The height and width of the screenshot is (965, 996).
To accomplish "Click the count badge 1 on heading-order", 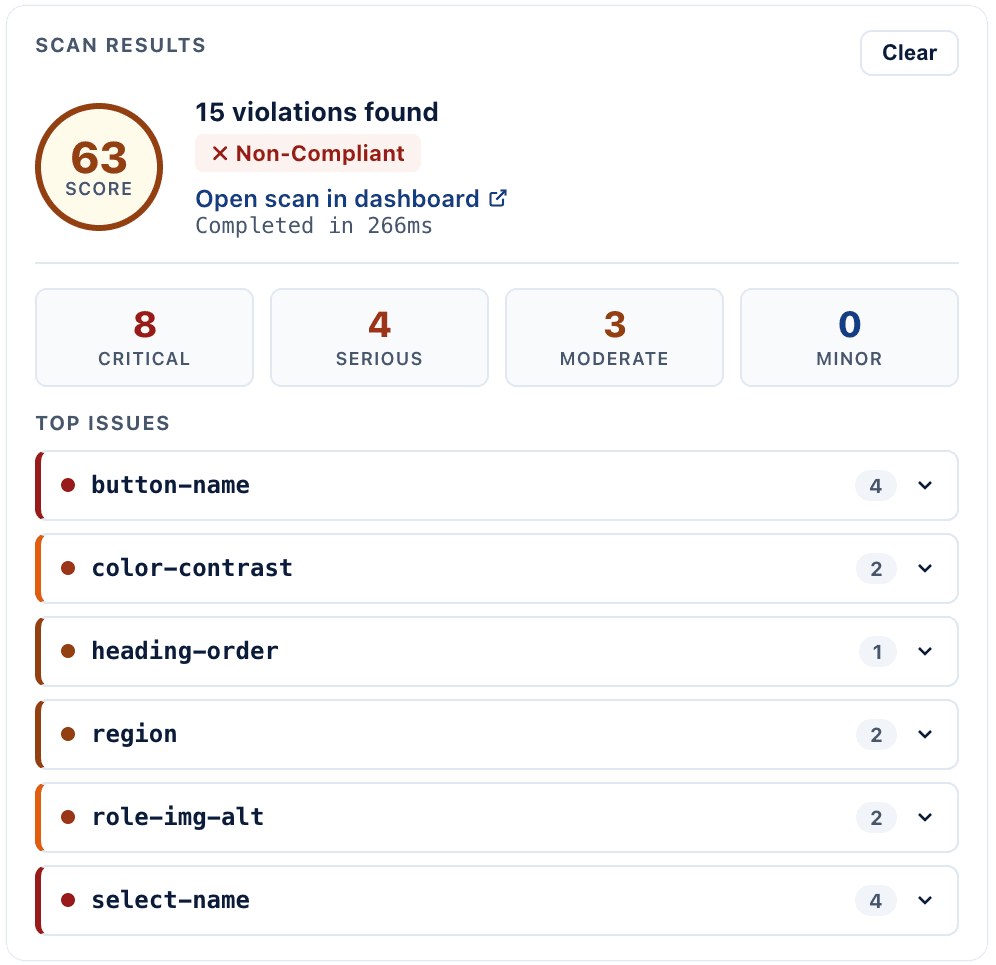I will (x=877, y=652).
